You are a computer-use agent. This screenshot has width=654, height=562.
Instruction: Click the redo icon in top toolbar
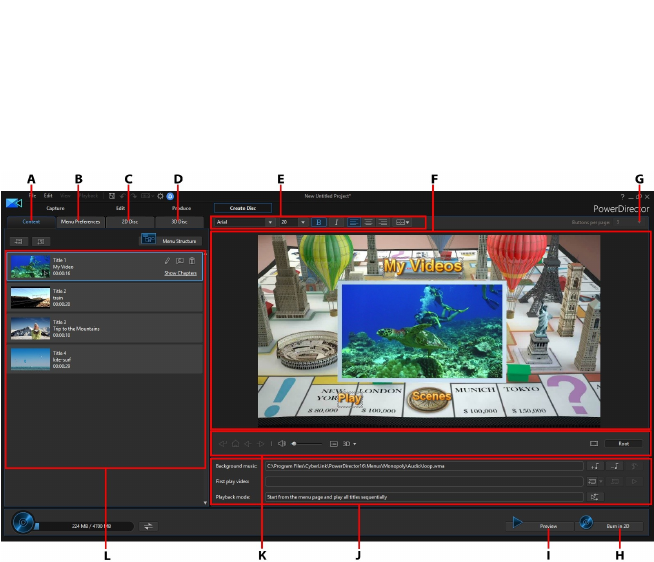pos(134,196)
